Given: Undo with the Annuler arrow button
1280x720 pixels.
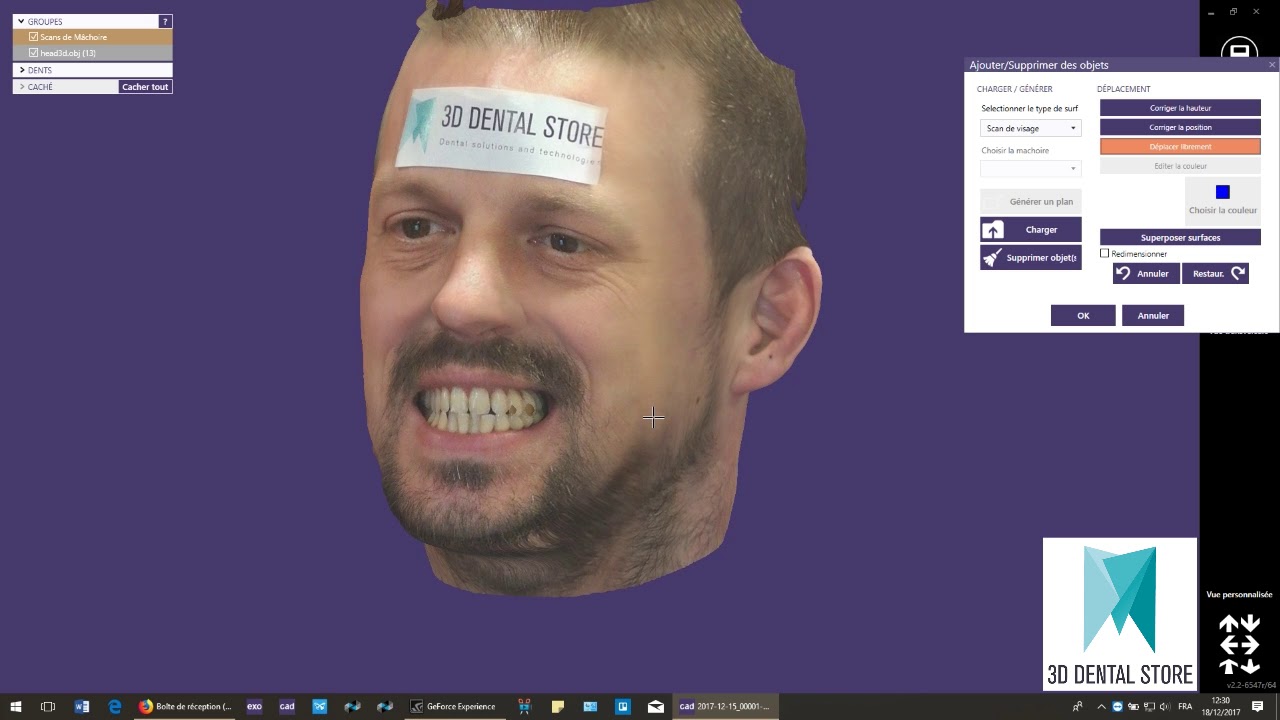Looking at the screenshot, I should [1146, 273].
